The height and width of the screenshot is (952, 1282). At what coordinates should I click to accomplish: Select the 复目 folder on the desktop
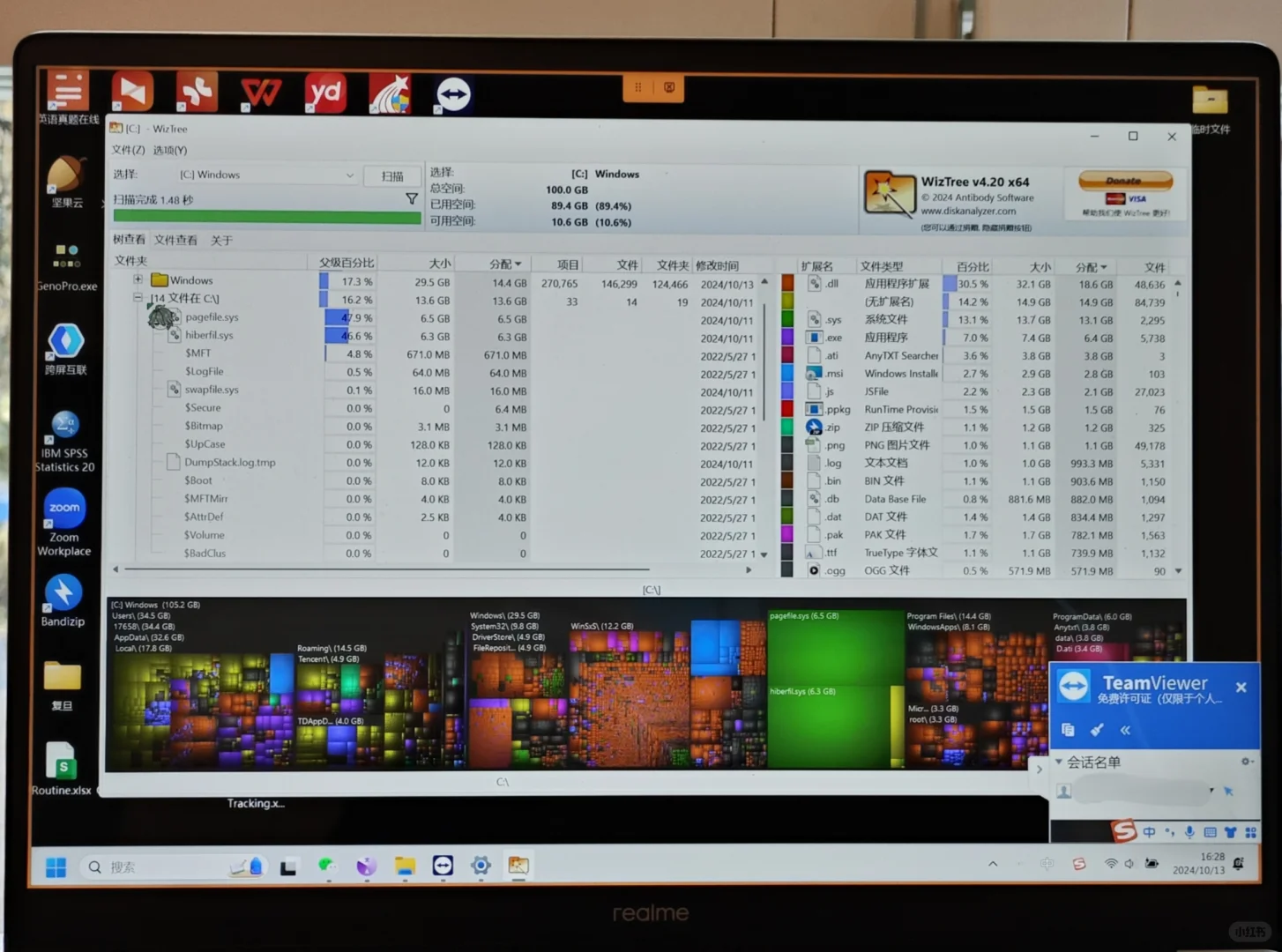[x=63, y=686]
